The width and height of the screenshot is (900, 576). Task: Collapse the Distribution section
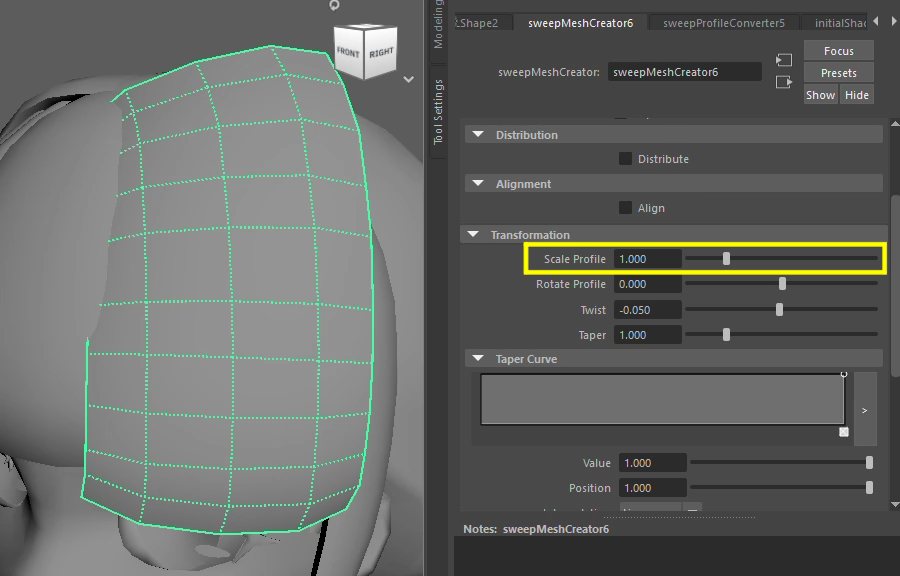tap(477, 135)
